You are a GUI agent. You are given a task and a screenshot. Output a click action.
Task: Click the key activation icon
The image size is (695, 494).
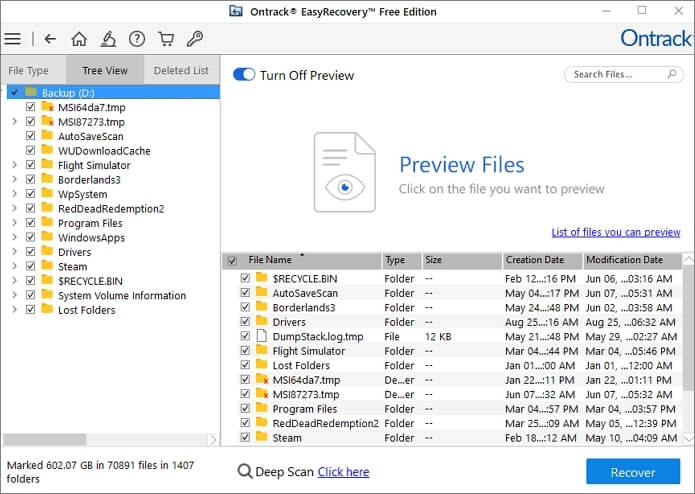coord(195,39)
